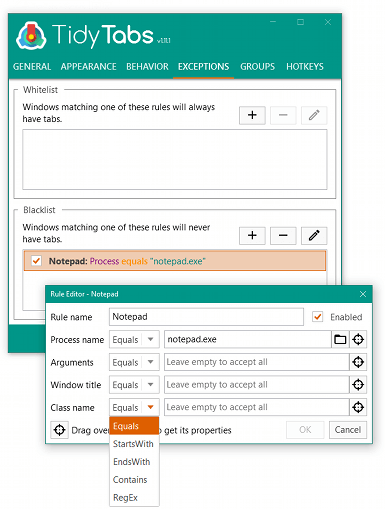Go to the Hotkeys tab

(x=305, y=67)
